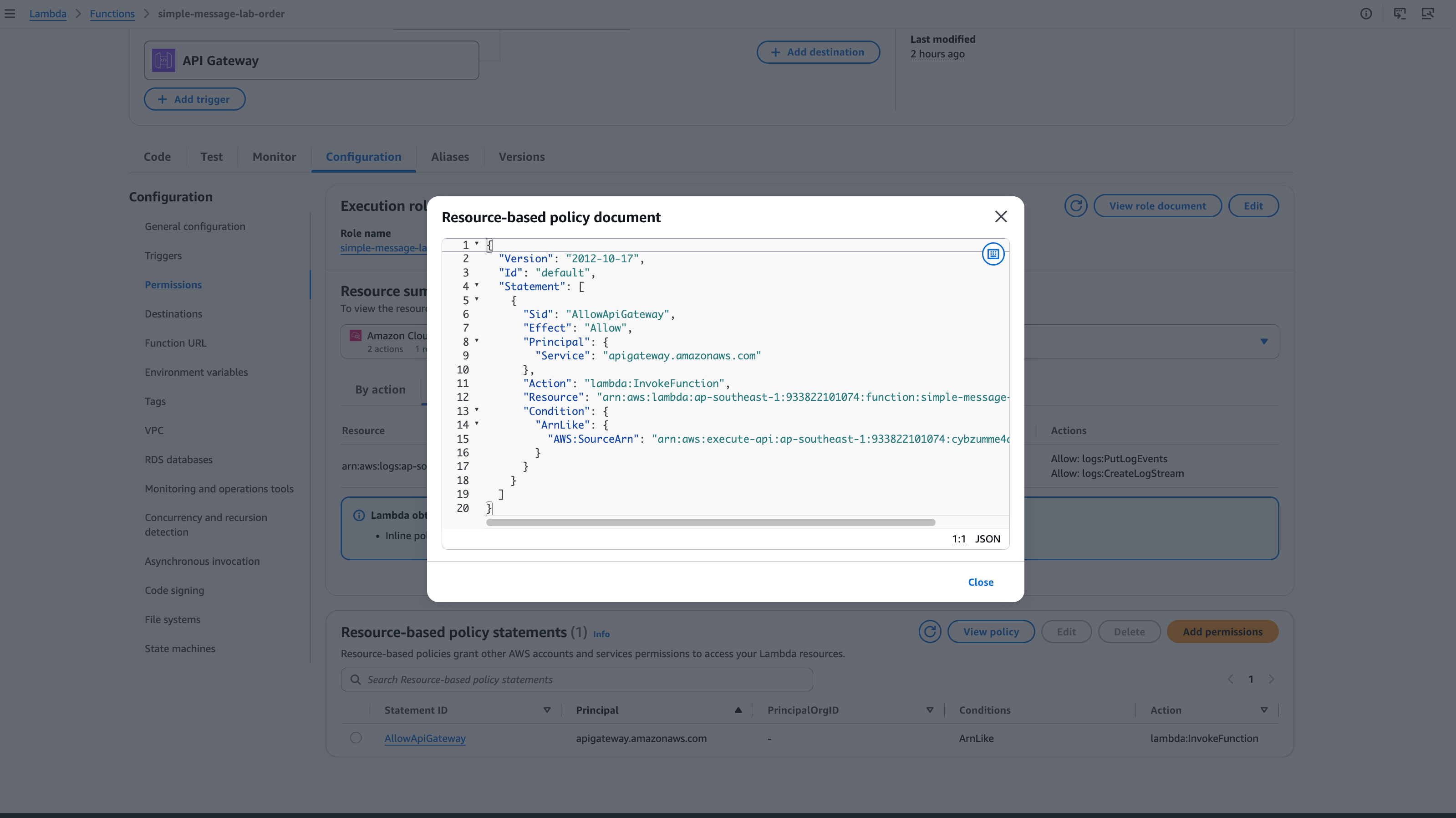Open the role name link simple-message-la
The image size is (1456, 818).
[383, 248]
